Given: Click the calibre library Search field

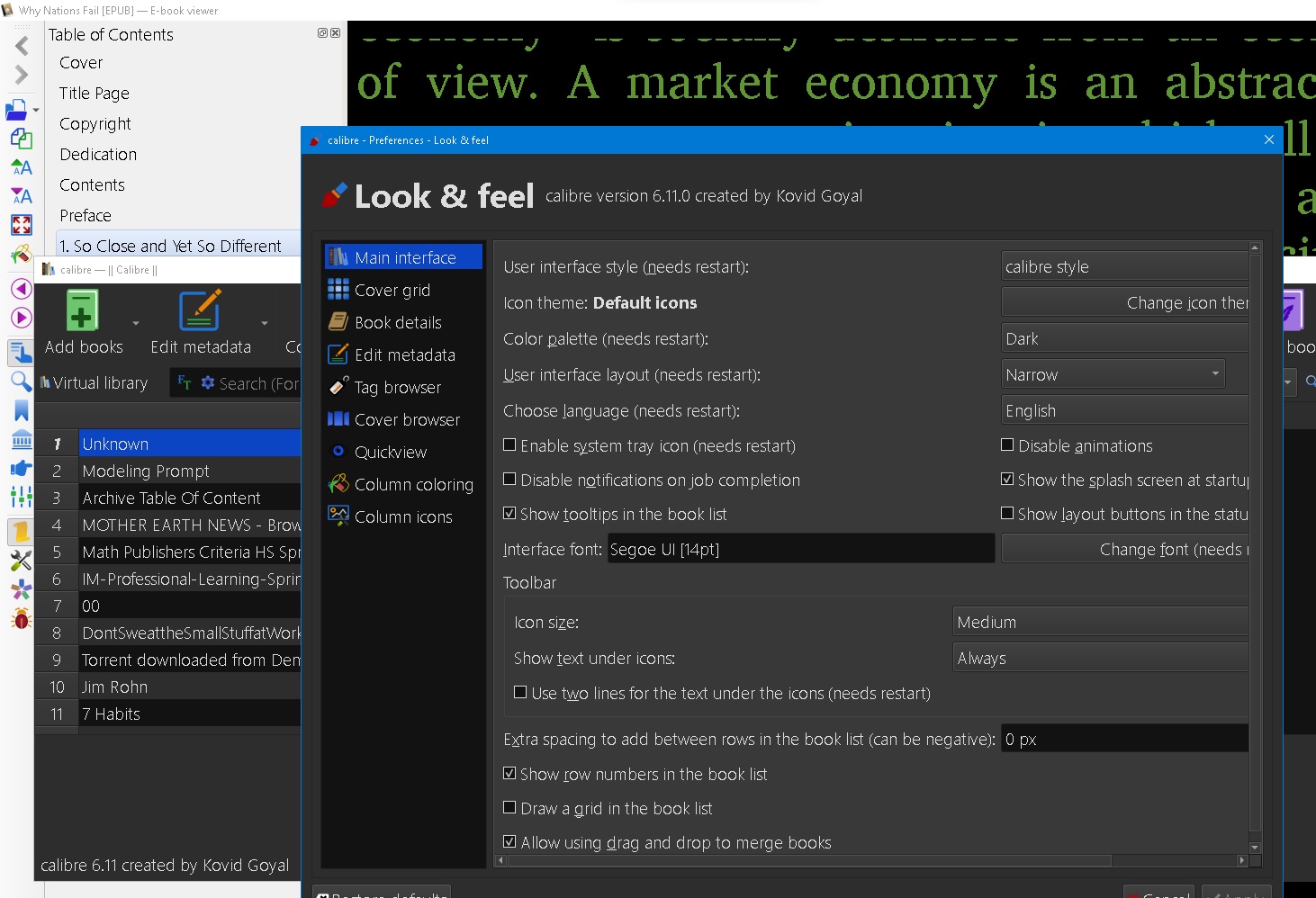Looking at the screenshot, I should 259,383.
